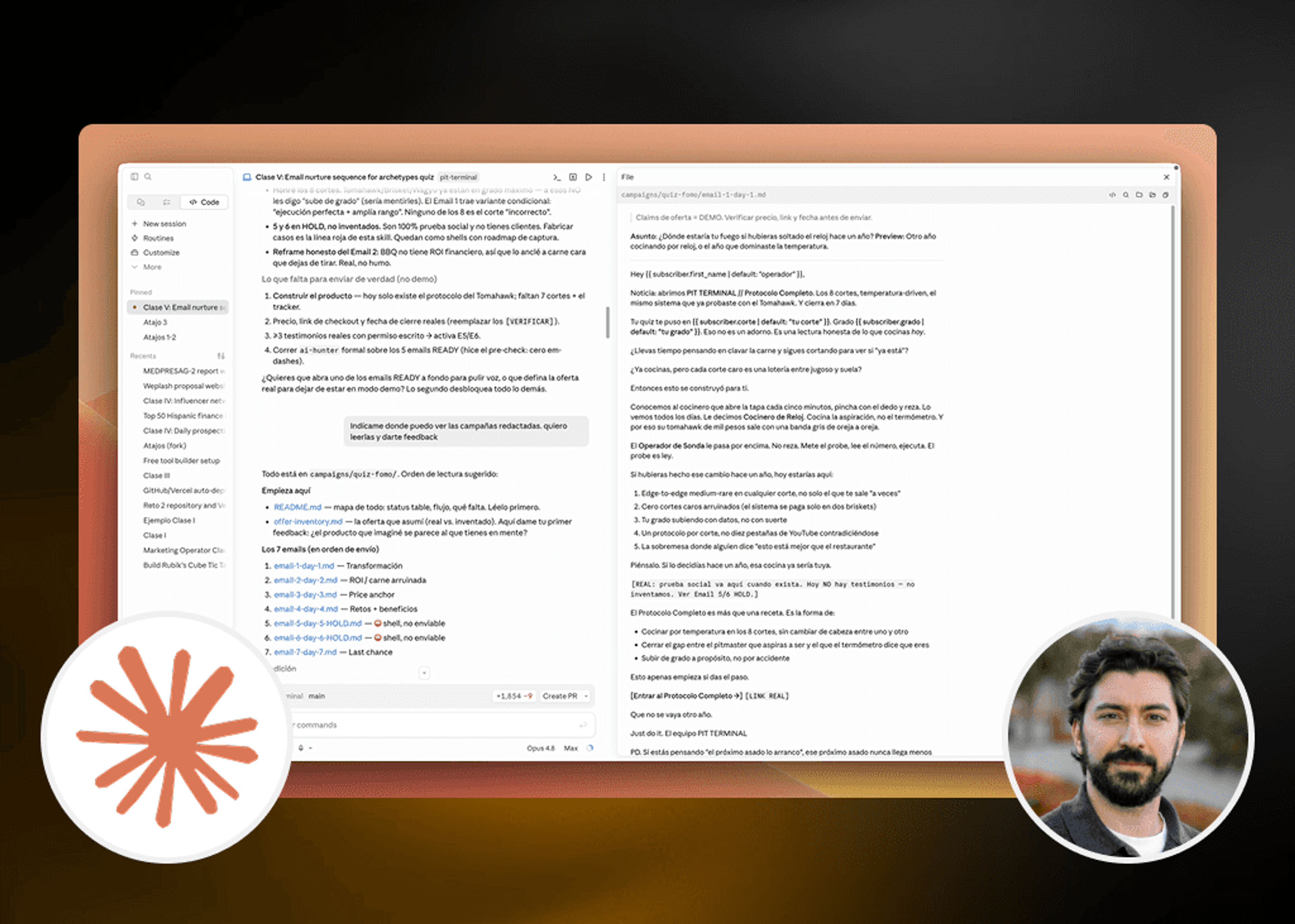
Task: Open the offer-inventory.md link
Action: [x=308, y=522]
